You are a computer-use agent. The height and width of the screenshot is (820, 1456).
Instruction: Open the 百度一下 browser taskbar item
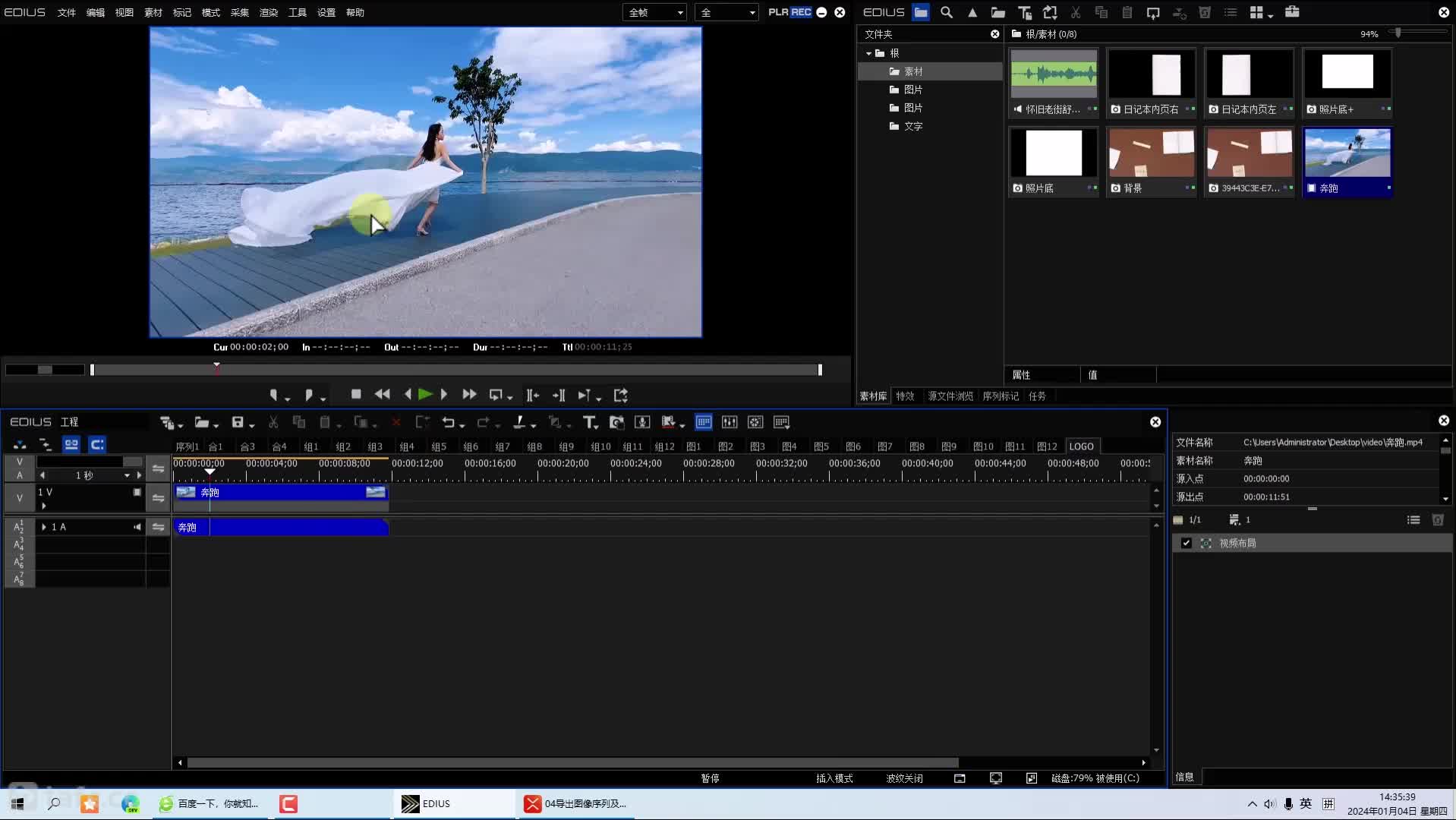[x=210, y=803]
